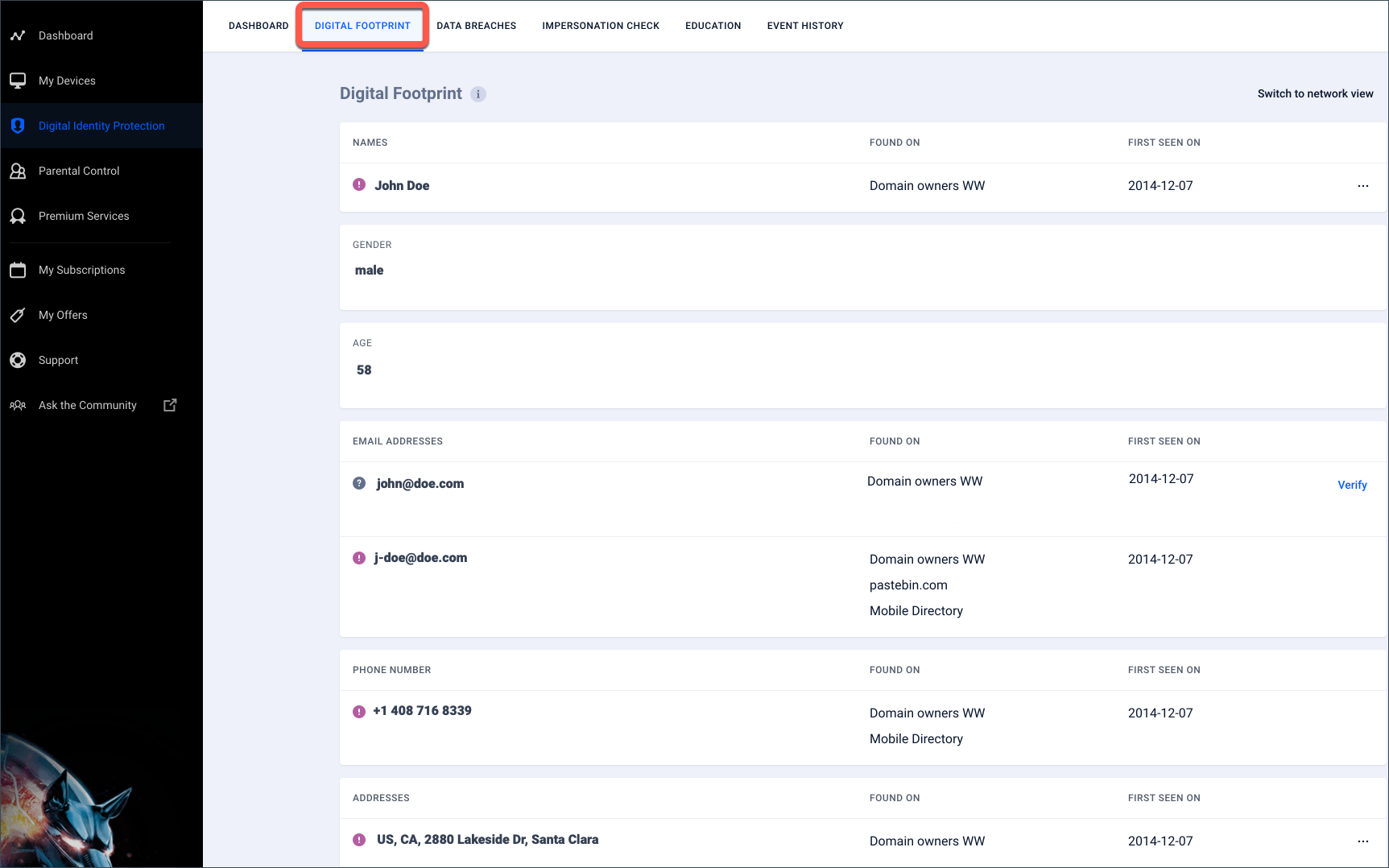Viewport: 1389px width, 868px height.
Task: Click the My Devices monitor icon
Action: point(18,81)
